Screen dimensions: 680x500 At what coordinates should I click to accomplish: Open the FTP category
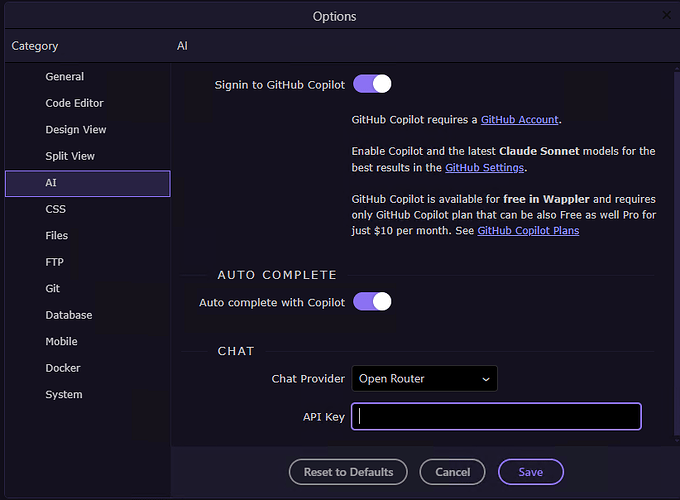tap(88, 262)
